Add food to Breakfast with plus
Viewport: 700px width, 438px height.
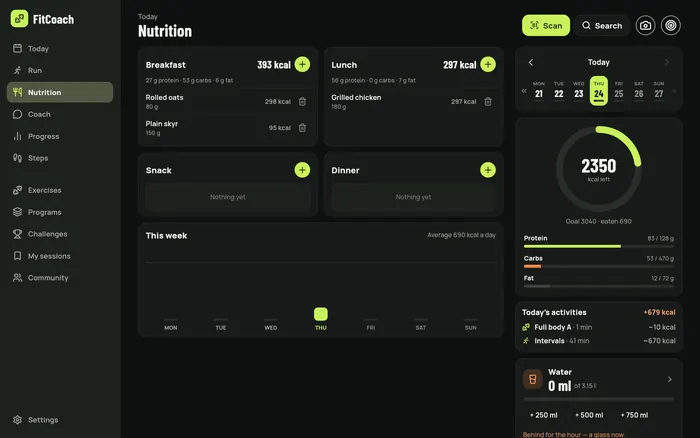coord(302,64)
